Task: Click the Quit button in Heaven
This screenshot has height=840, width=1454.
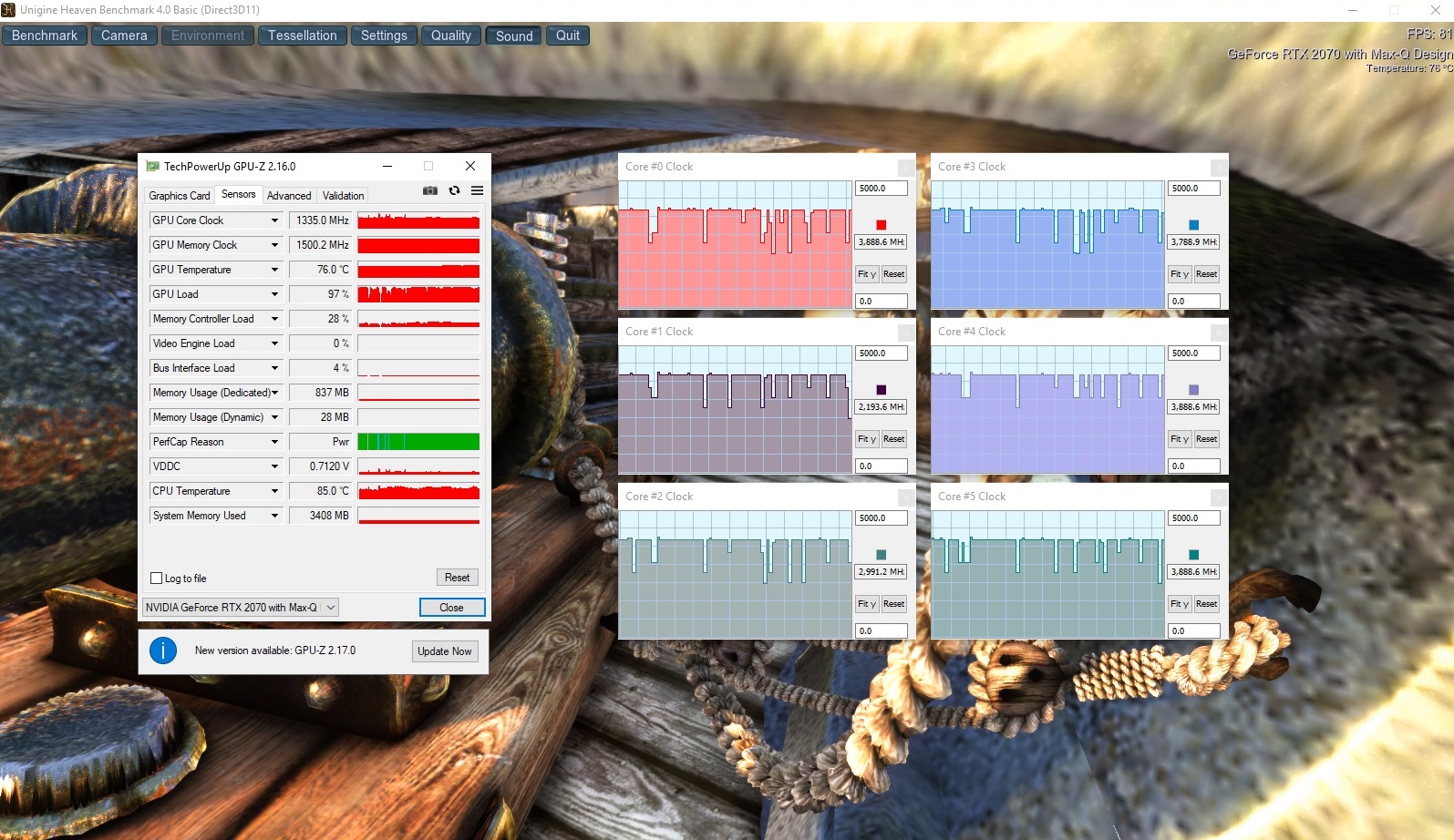Action: [568, 36]
